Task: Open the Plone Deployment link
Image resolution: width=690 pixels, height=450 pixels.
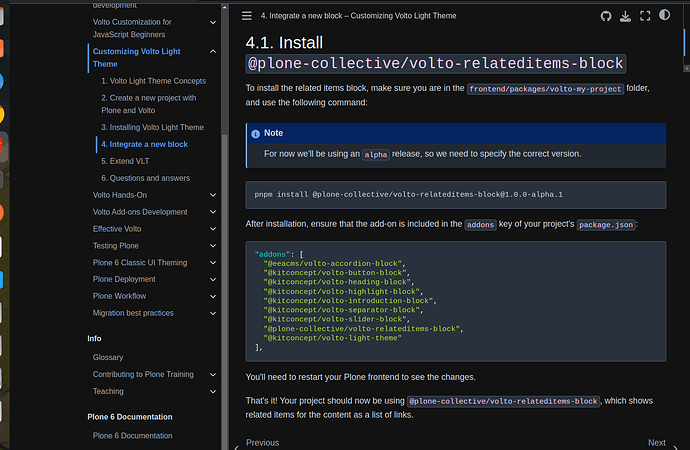Action: pos(124,279)
